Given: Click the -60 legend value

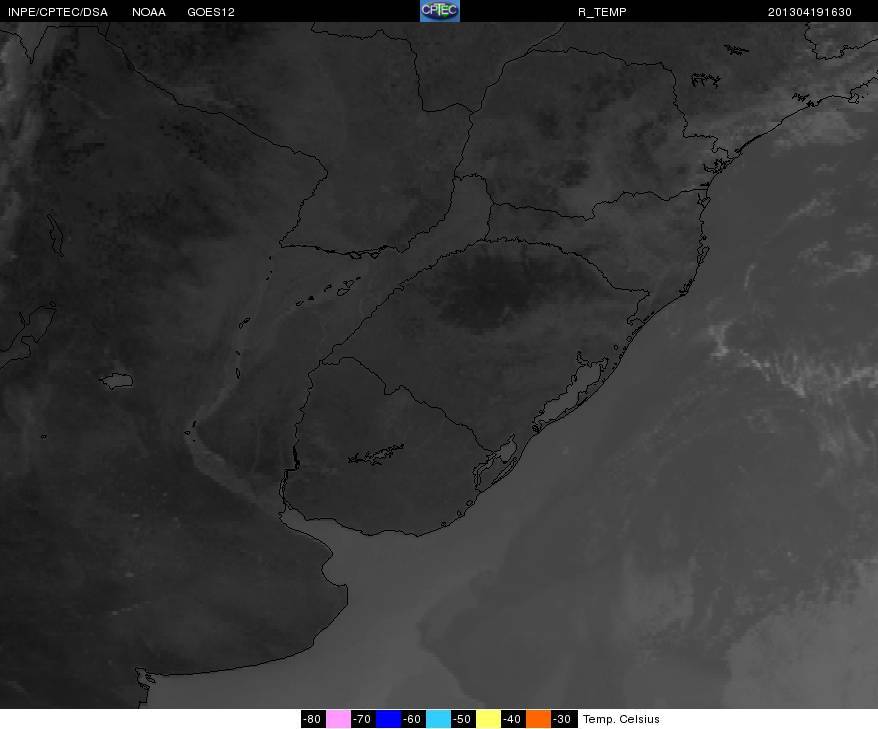Looking at the screenshot, I should (413, 719).
